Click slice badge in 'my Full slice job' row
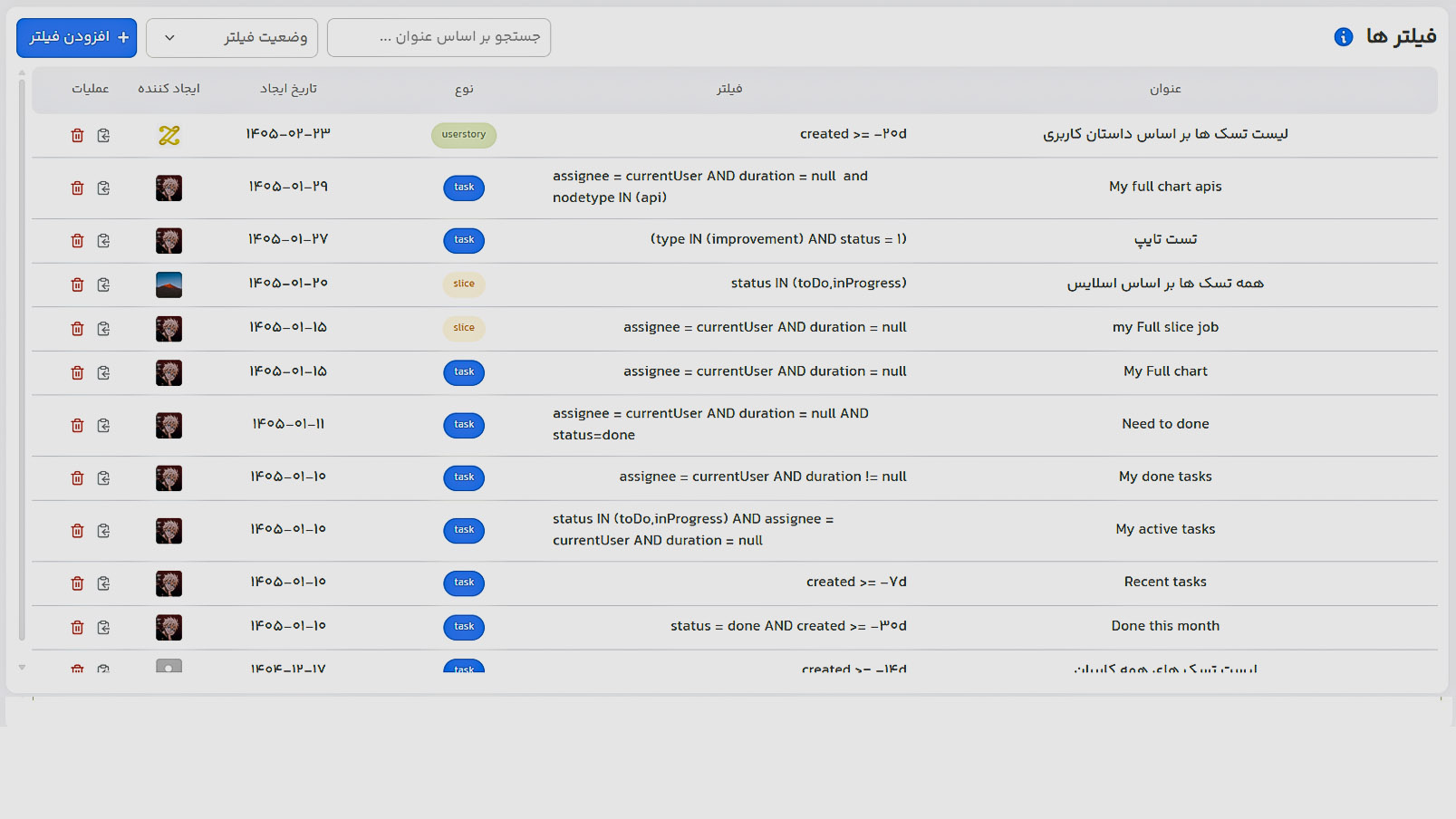Image resolution: width=1456 pixels, height=819 pixels. pos(464,328)
